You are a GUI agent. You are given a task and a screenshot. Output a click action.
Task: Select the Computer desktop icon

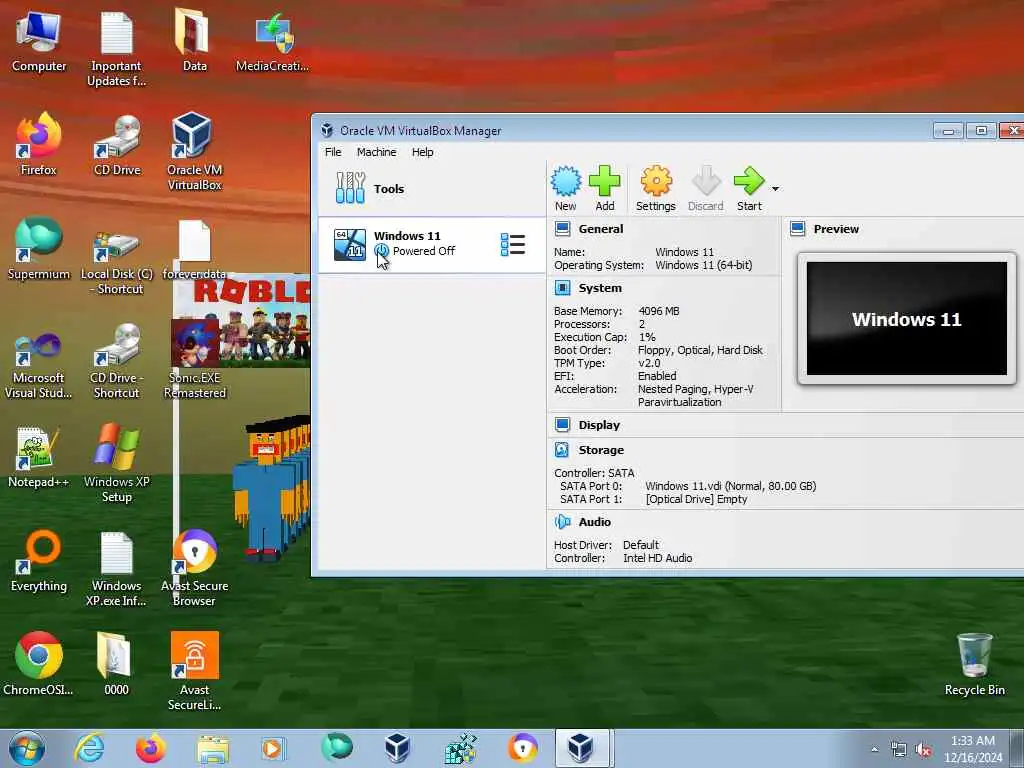39,42
